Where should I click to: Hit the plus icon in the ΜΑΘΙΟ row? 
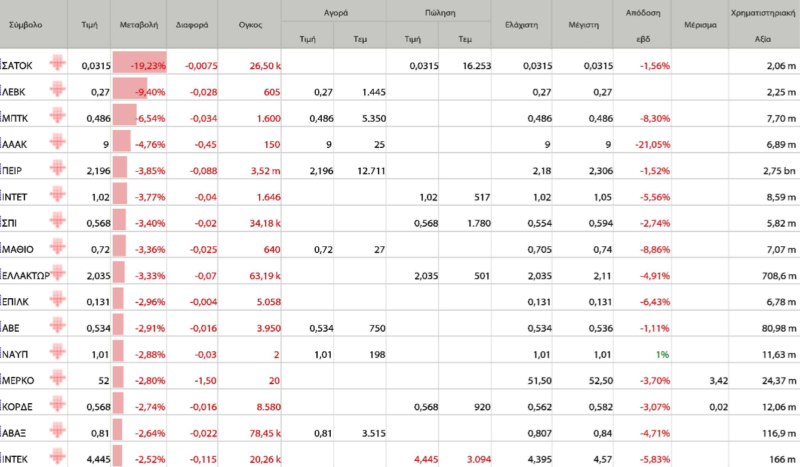point(57,247)
